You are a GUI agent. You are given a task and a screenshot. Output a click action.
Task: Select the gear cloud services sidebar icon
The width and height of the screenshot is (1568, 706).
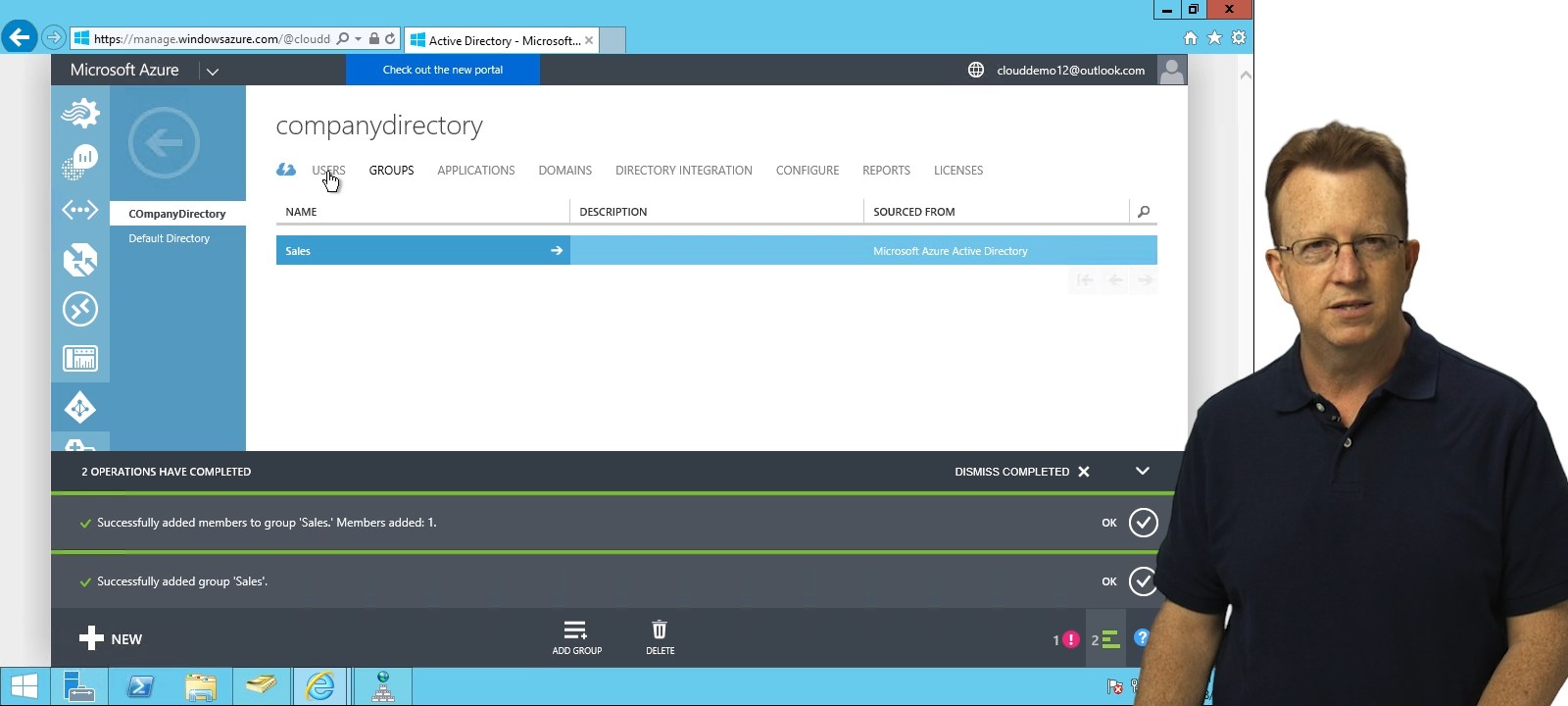(x=80, y=113)
